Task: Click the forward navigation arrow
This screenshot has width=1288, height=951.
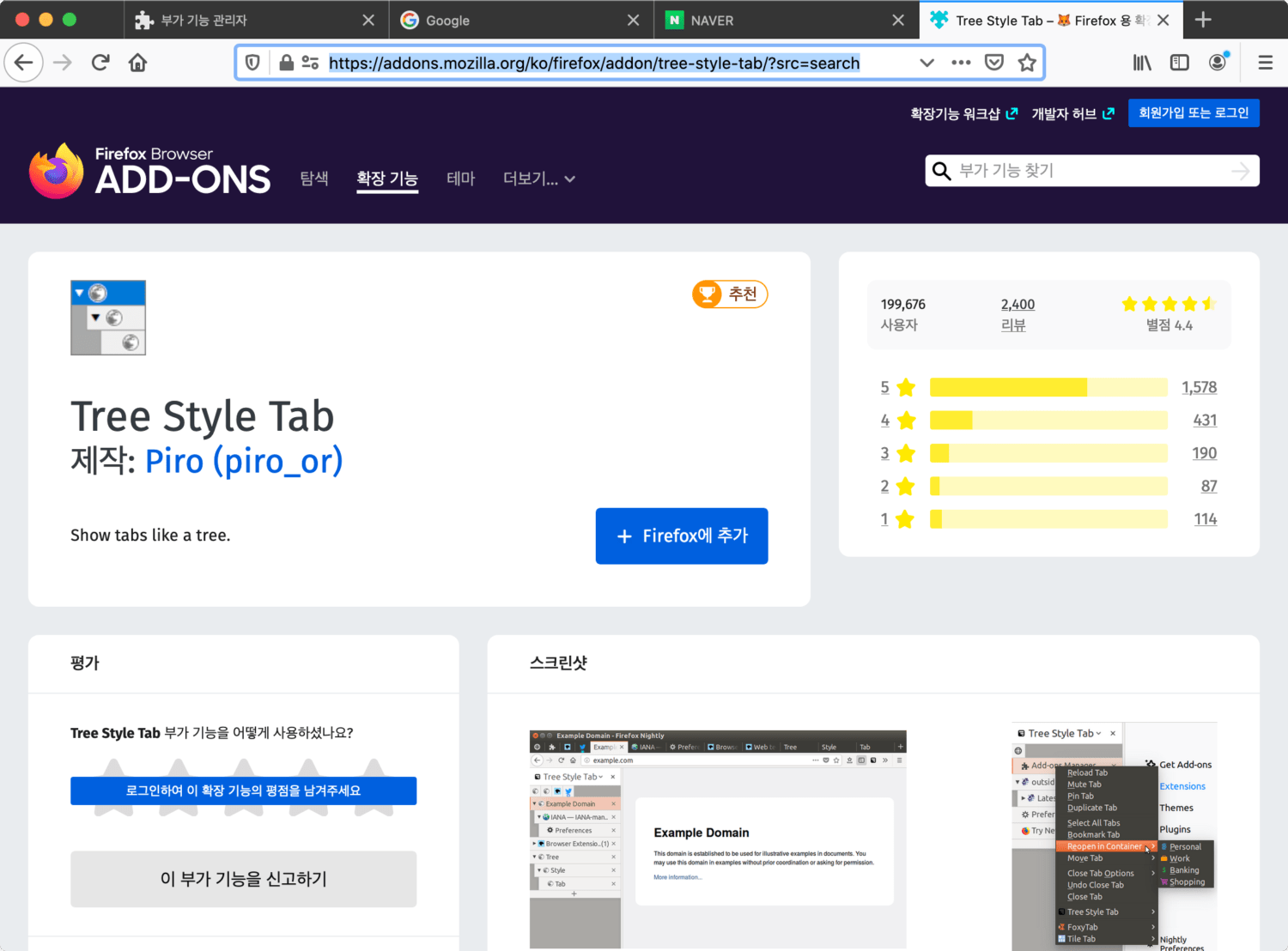Action: [63, 63]
